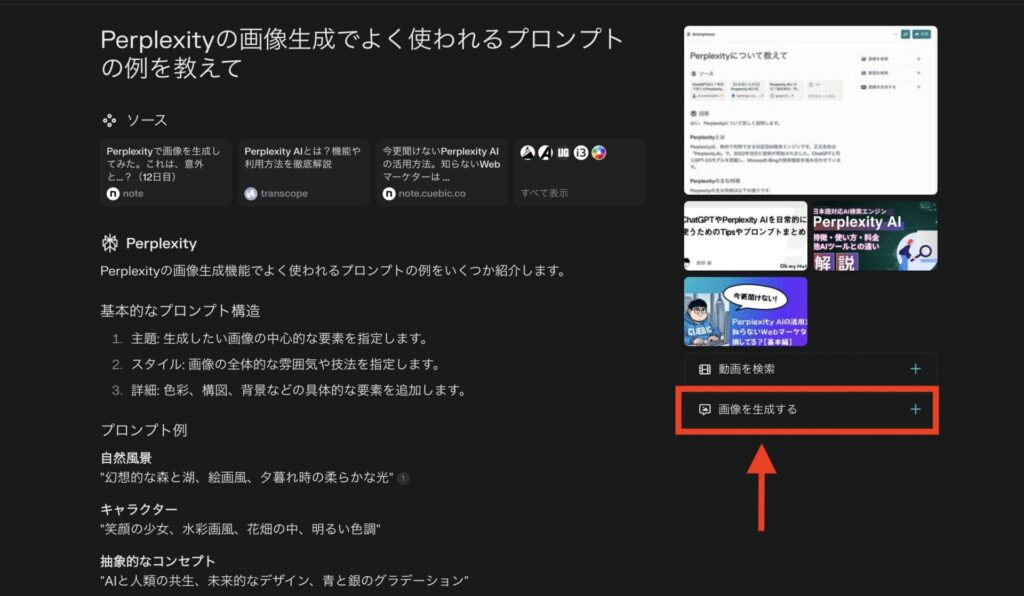This screenshot has height=596, width=1024.
Task: Click the screenshot preview at top right
Action: pyautogui.click(x=810, y=110)
